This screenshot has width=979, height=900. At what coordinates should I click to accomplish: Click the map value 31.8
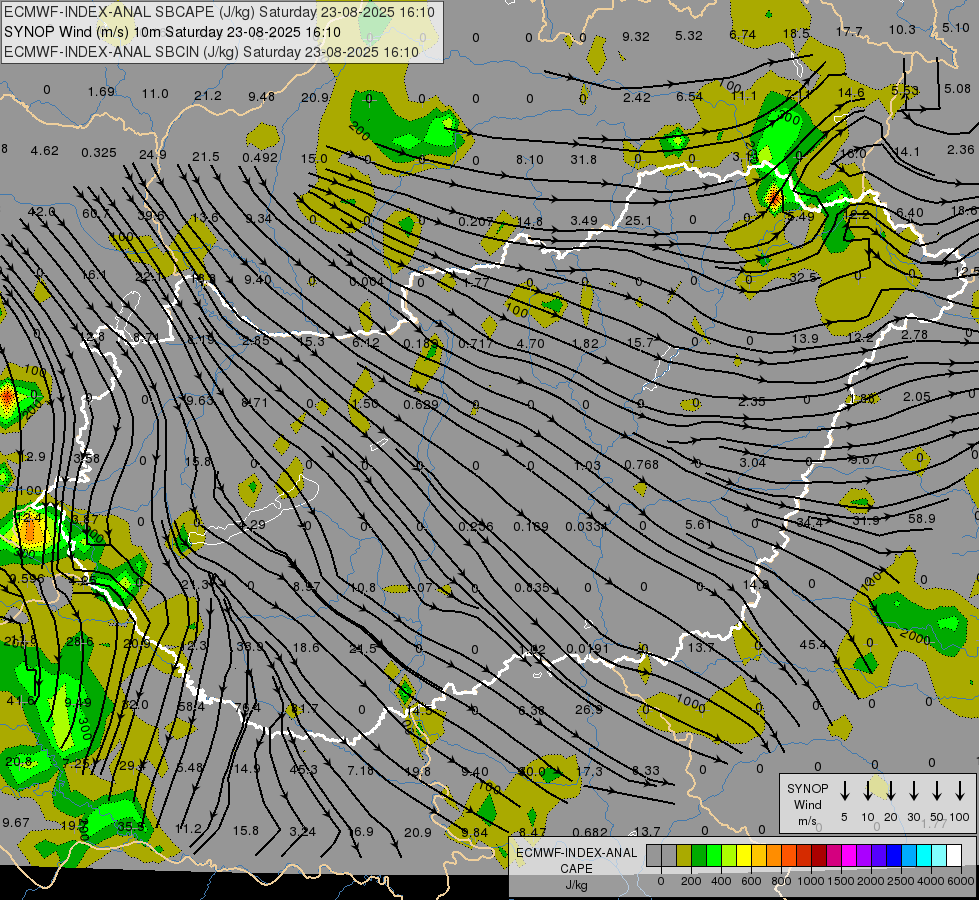(583, 161)
